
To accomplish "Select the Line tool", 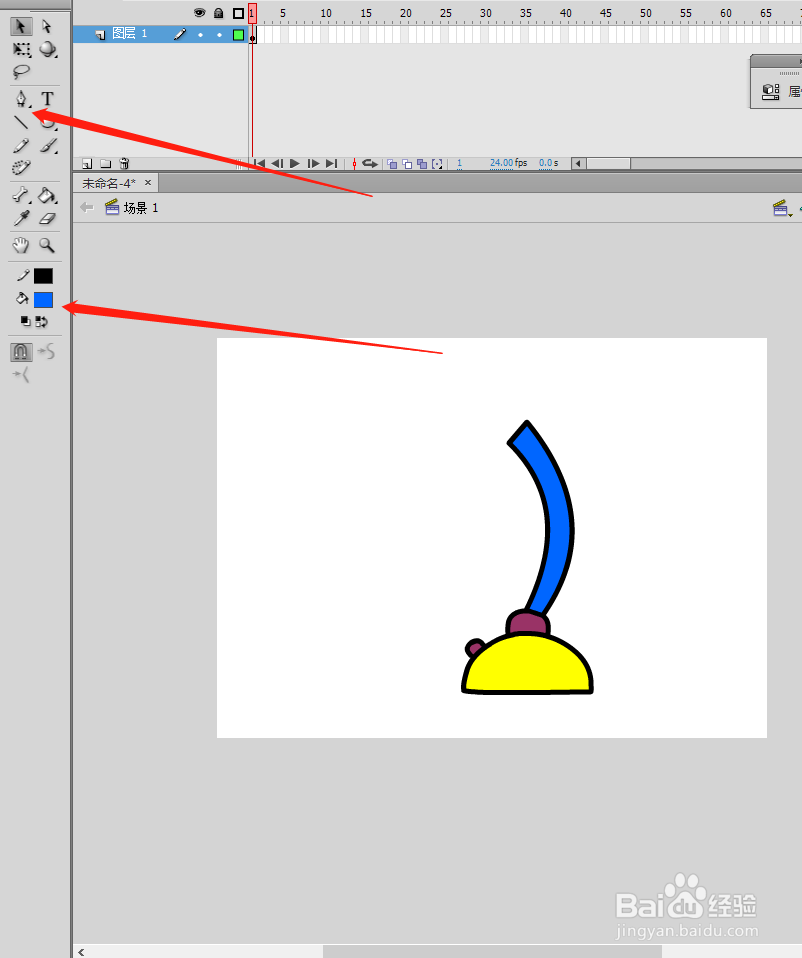I will 21,122.
